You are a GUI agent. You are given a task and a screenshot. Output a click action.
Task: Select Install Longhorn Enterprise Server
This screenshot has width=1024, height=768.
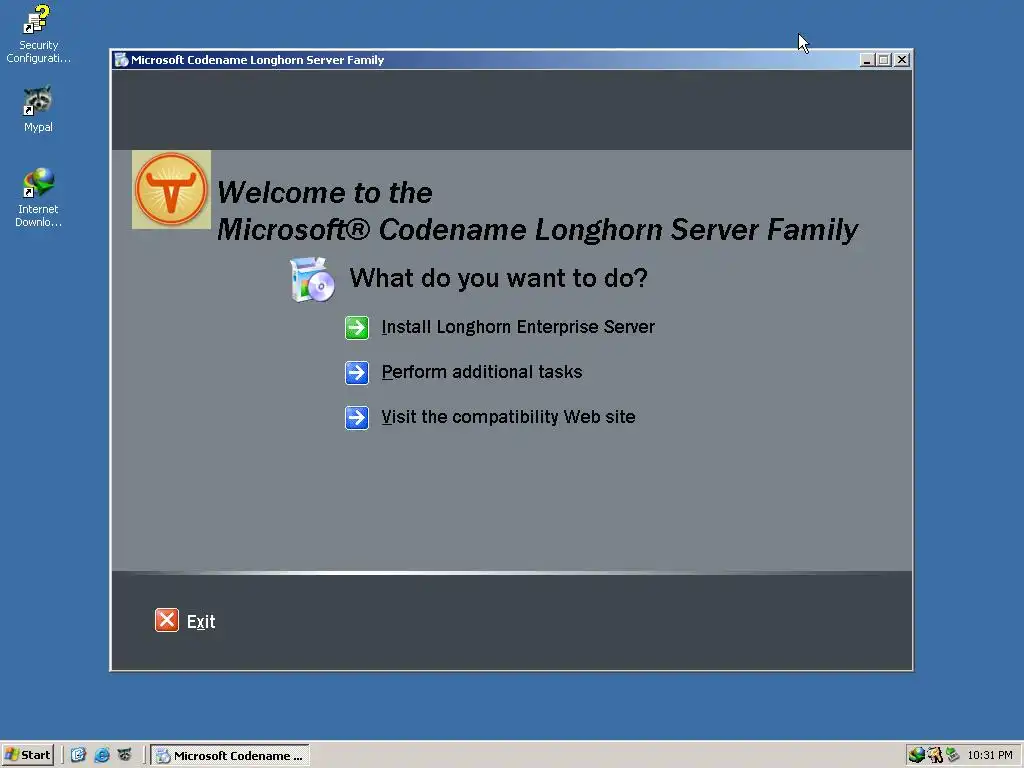click(518, 327)
